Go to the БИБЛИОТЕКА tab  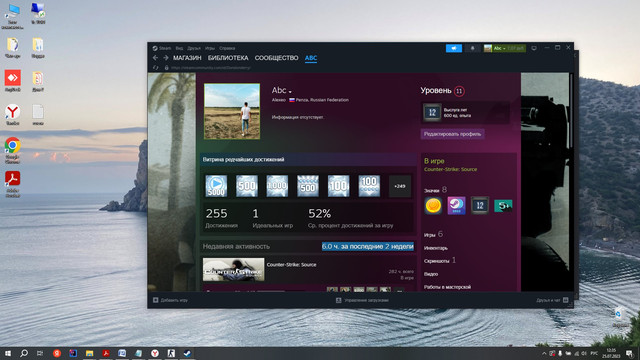(x=228, y=58)
